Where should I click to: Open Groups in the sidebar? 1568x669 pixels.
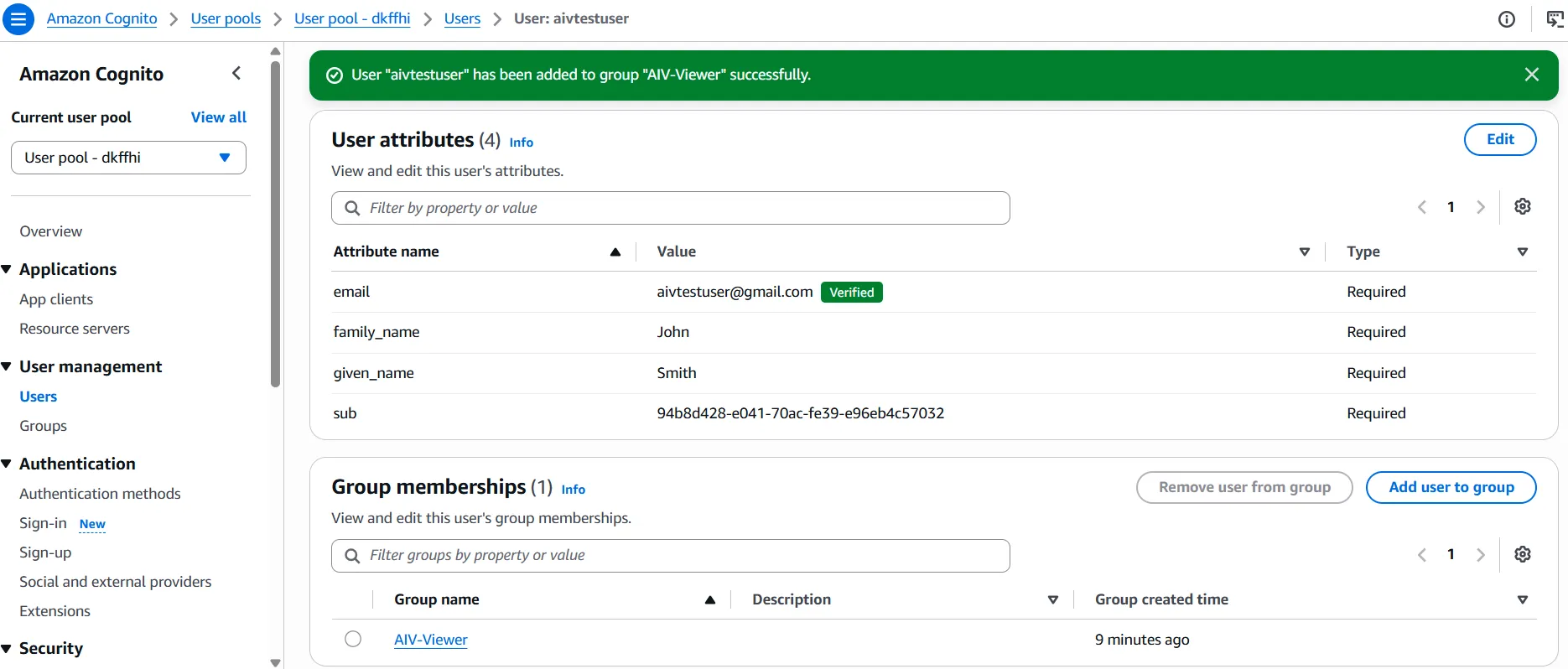click(x=43, y=426)
